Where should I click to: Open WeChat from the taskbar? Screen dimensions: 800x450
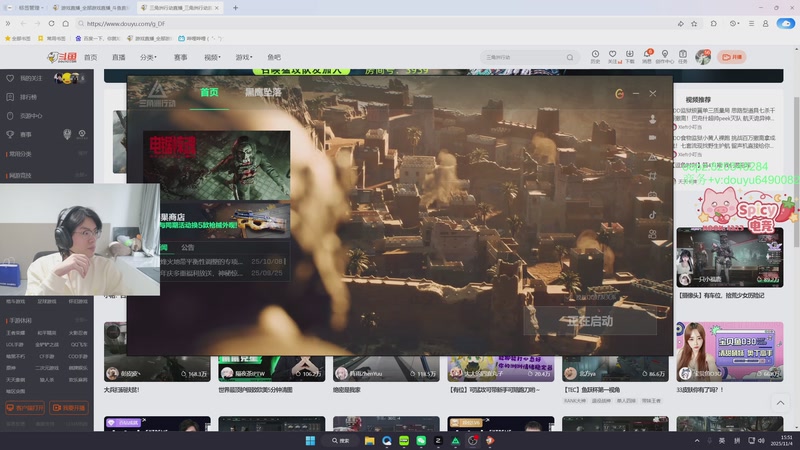421,440
